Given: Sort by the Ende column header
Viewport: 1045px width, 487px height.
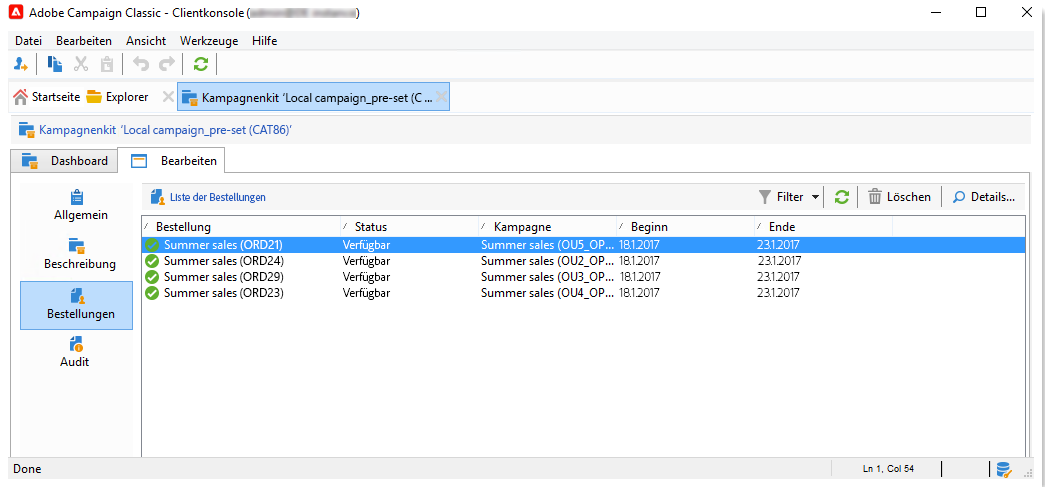Looking at the screenshot, I should 823,227.
